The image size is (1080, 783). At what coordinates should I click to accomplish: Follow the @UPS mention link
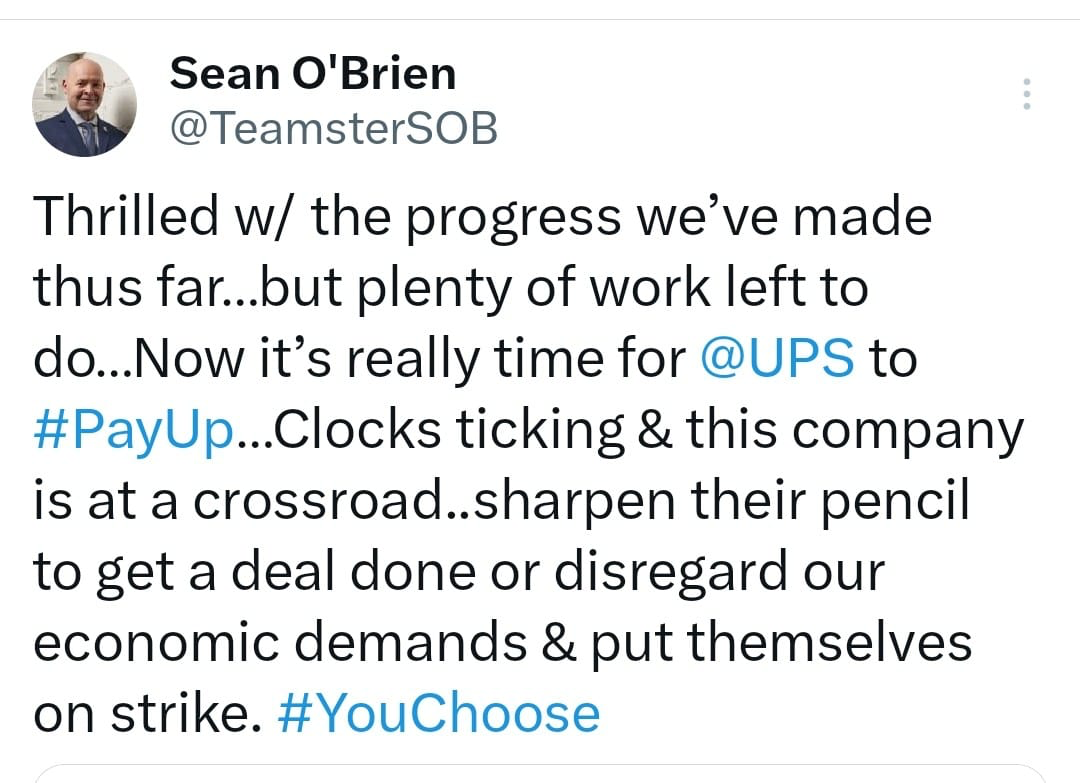(777, 358)
